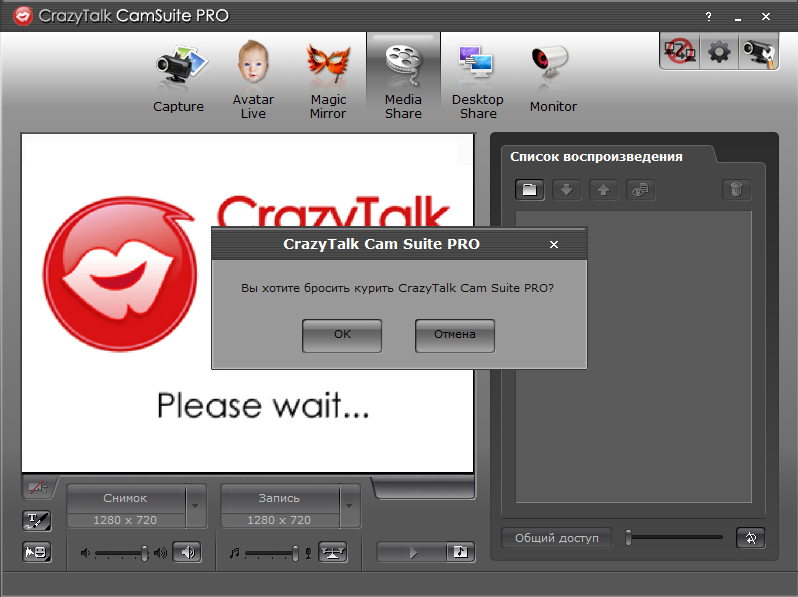The width and height of the screenshot is (798, 597).
Task: Open the help question mark
Action: coord(708,17)
